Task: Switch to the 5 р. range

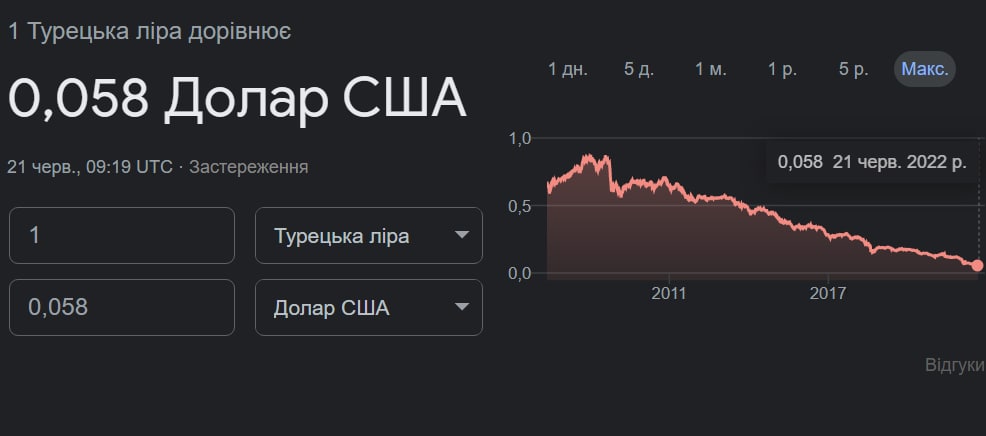Action: (853, 69)
